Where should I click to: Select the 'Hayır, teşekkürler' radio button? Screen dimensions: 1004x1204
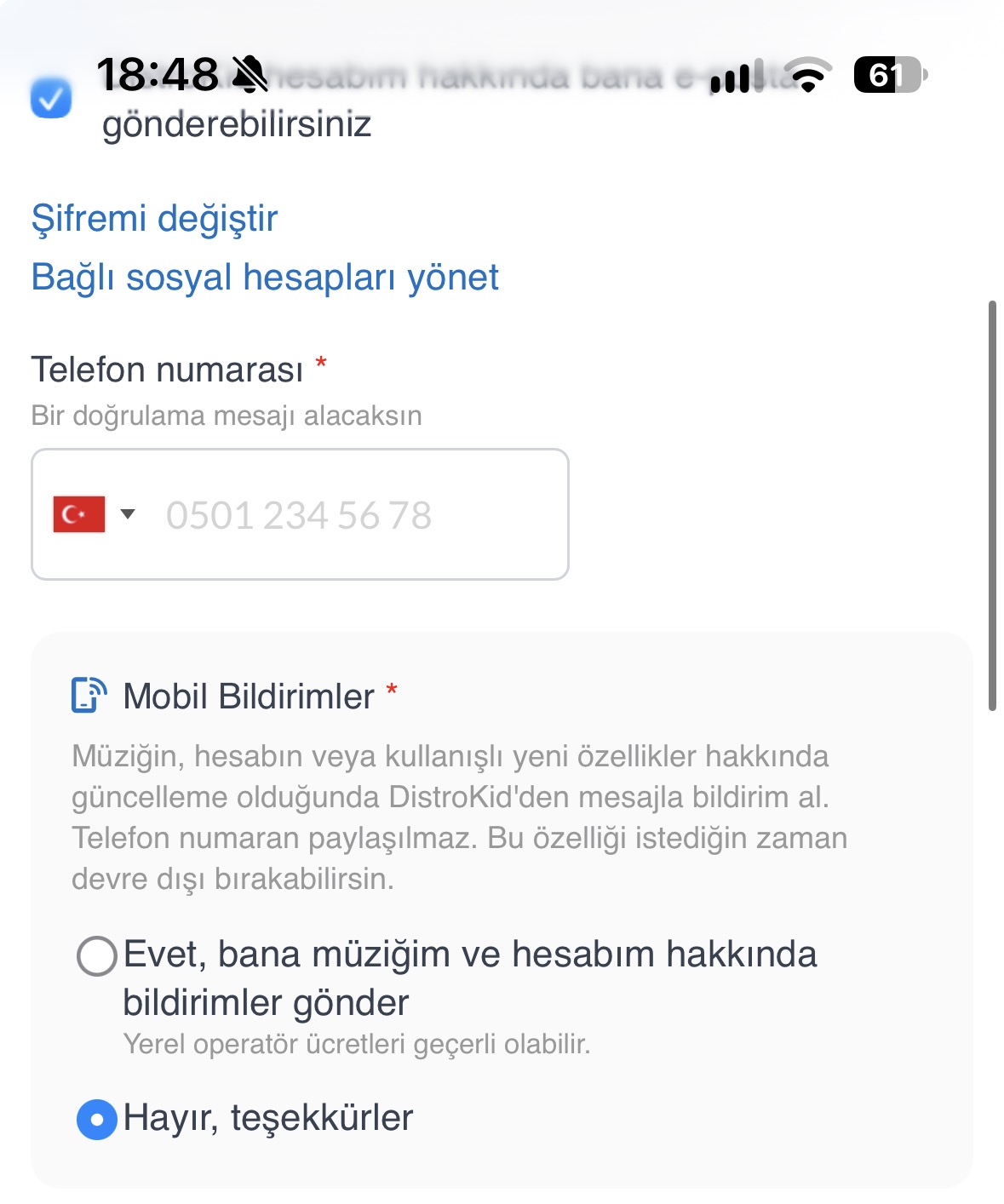point(96,1120)
